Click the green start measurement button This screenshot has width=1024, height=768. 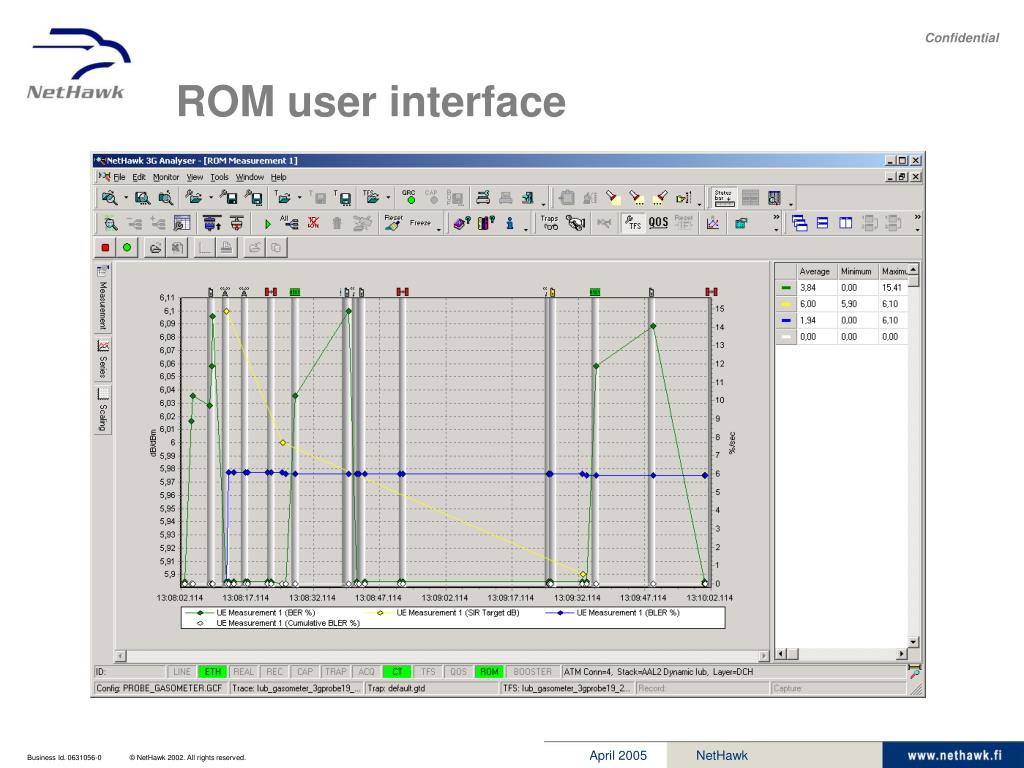point(127,248)
